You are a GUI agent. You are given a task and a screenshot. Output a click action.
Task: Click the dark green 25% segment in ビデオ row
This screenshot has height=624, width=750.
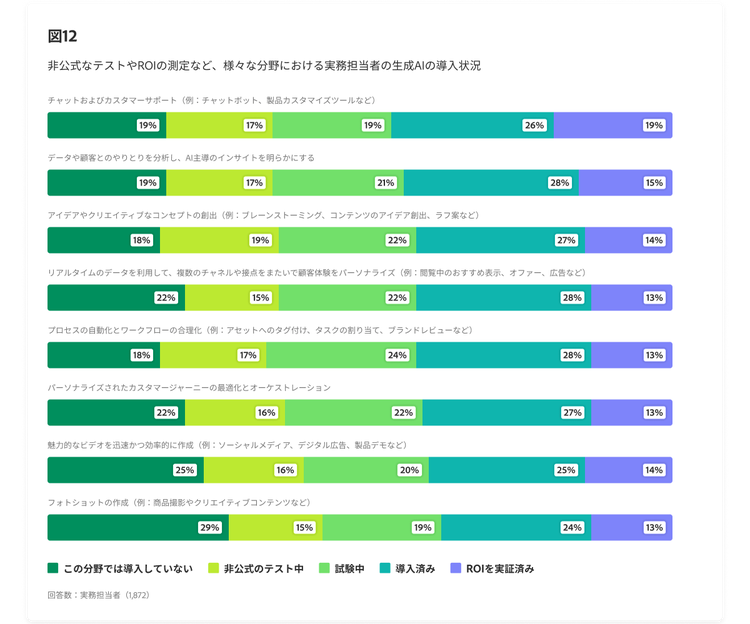[x=125, y=470]
